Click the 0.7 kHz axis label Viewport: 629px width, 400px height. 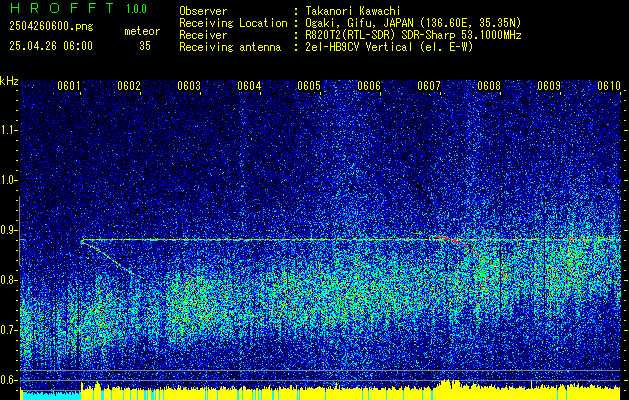point(9,330)
